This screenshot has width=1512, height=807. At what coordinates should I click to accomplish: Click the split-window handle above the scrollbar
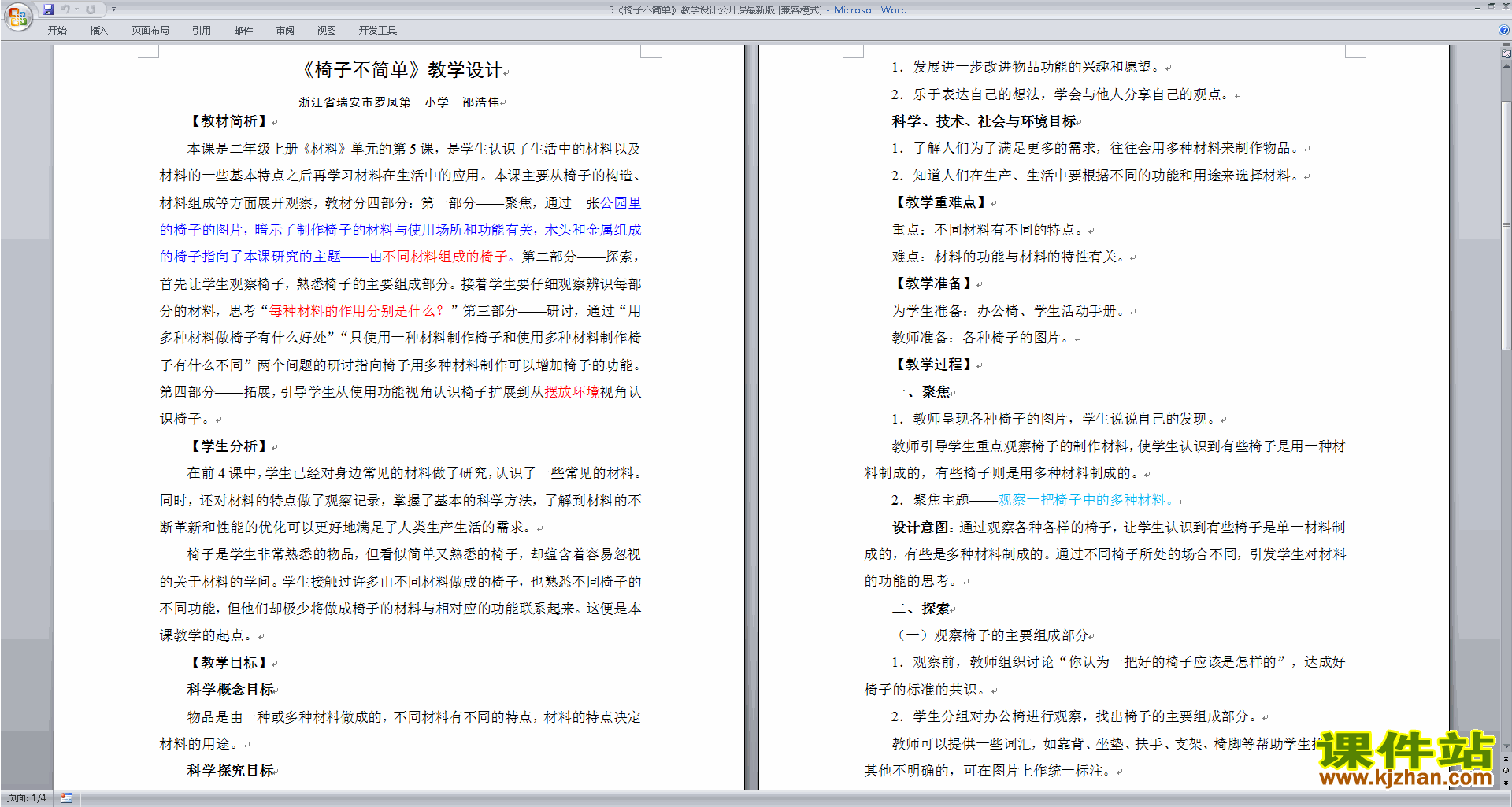click(x=1506, y=46)
